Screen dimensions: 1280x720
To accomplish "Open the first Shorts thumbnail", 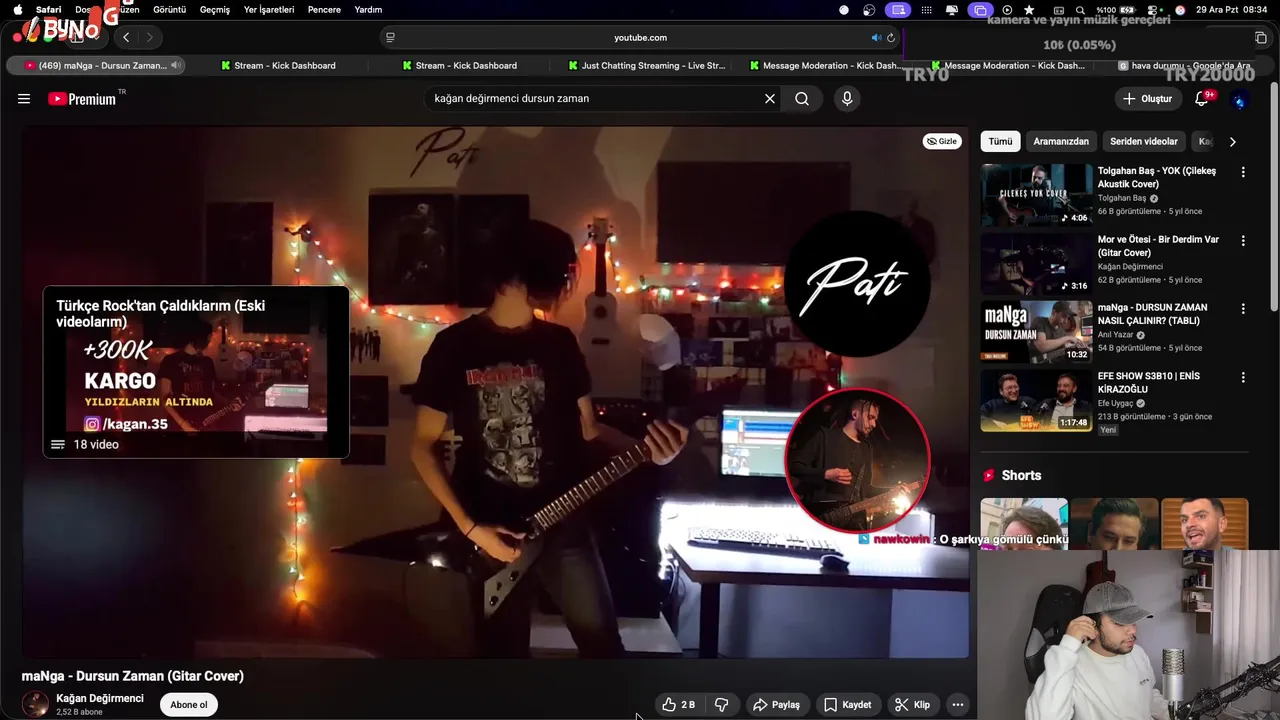I will point(1024,524).
